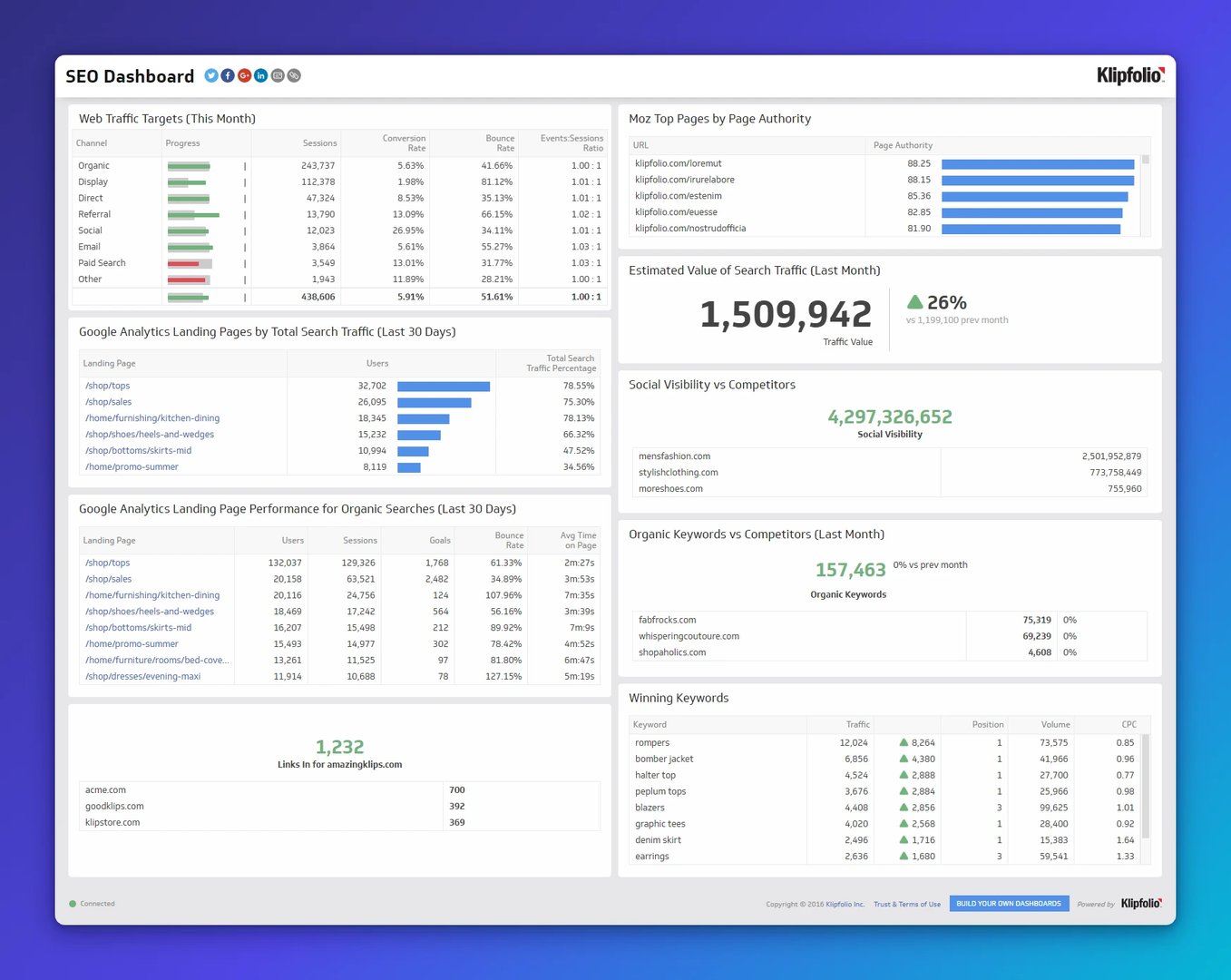Click the Page Authority bar for klipfolio.com/loremut
The image size is (1231, 980).
click(x=1038, y=164)
